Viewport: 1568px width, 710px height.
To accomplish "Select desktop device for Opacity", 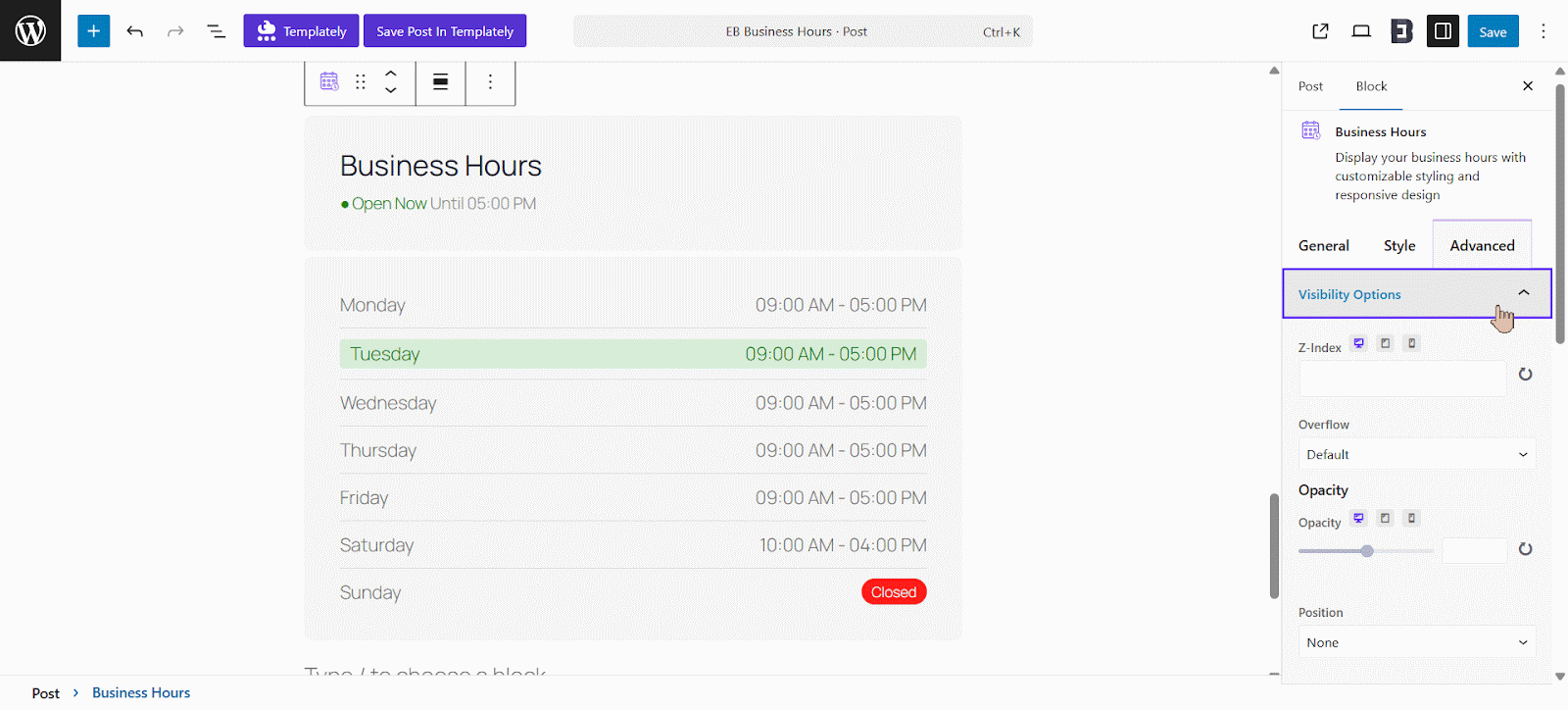I will [x=1358, y=518].
